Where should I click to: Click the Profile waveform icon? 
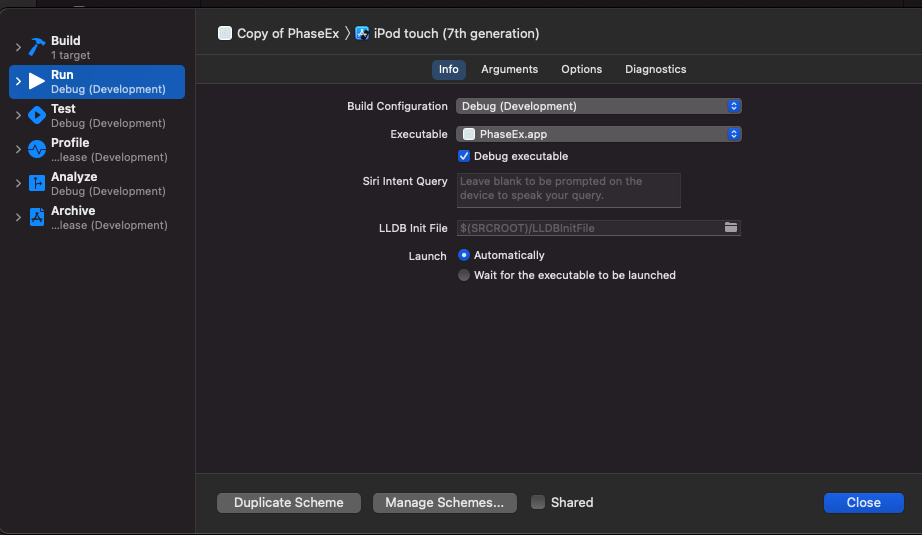pyautogui.click(x=36, y=149)
